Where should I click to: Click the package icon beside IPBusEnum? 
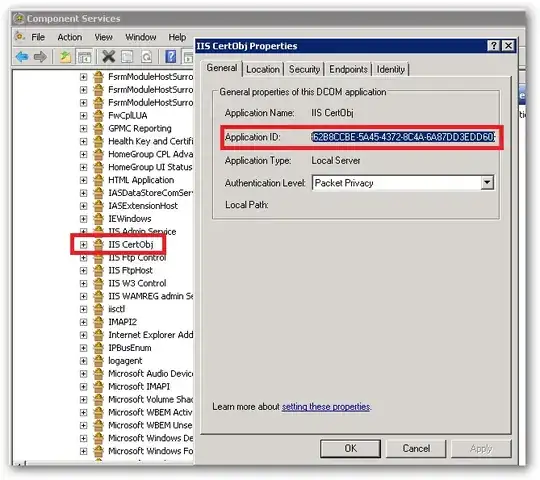(x=98, y=348)
